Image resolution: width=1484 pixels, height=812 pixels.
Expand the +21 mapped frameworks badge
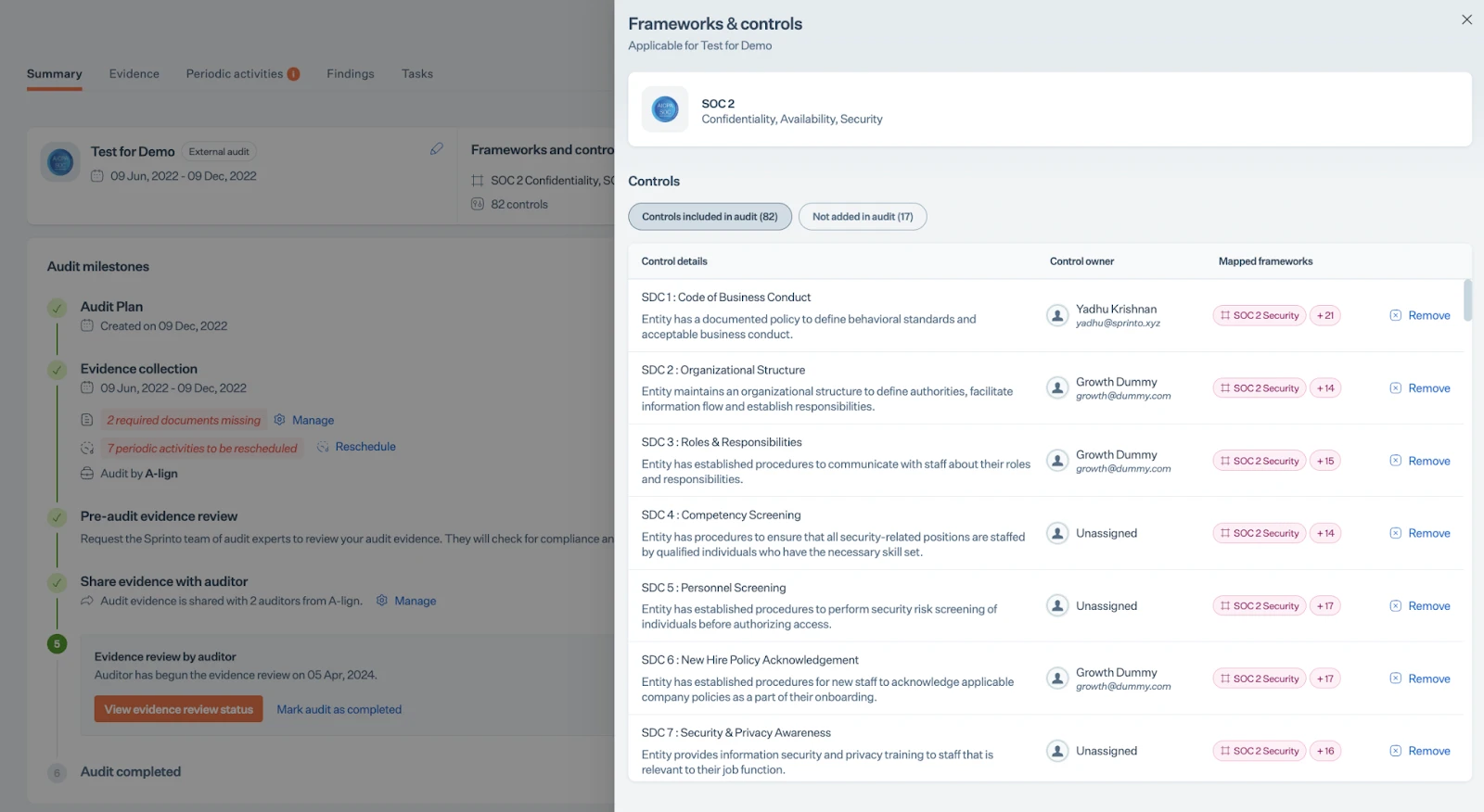[1324, 316]
